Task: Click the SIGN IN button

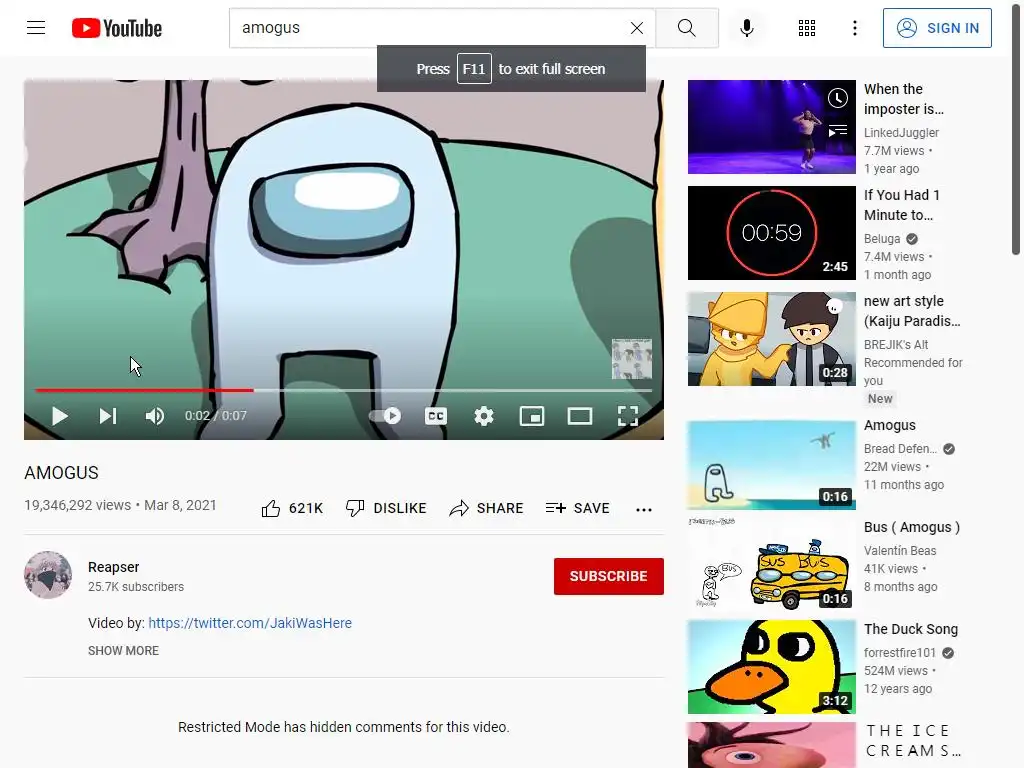Action: click(x=937, y=28)
